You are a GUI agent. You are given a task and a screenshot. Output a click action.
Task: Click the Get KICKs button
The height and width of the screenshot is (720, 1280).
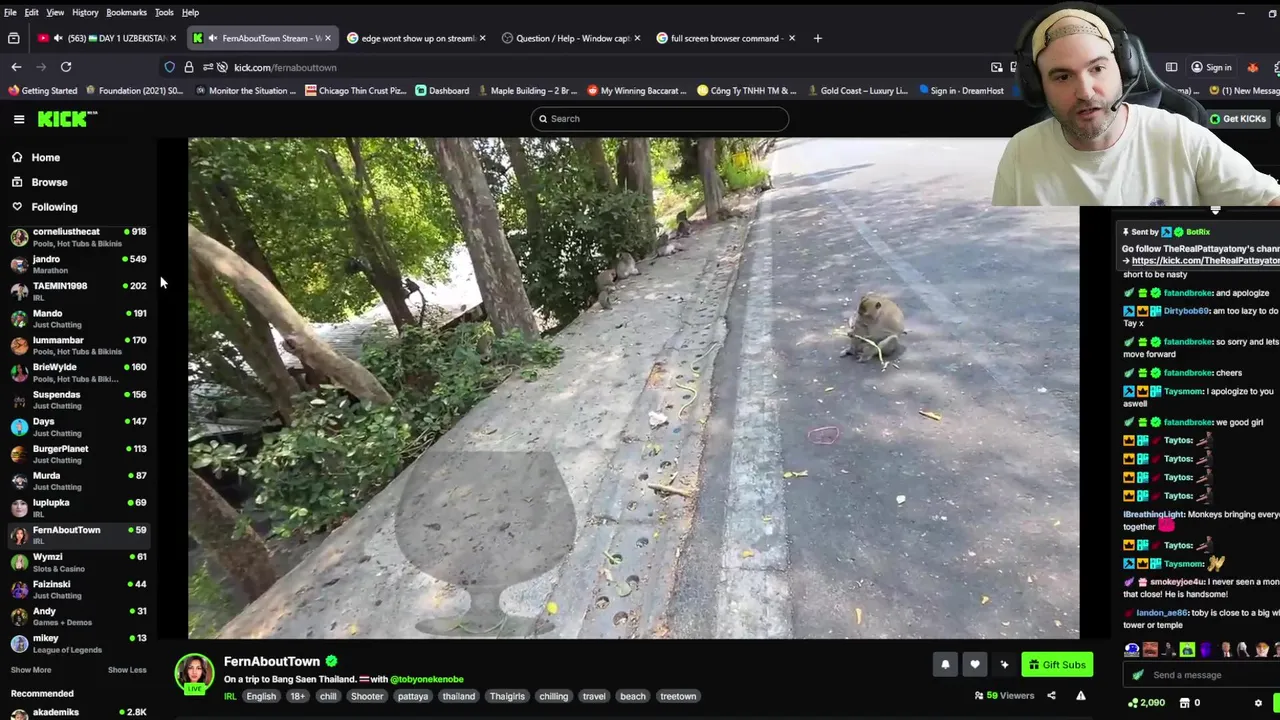(1238, 118)
